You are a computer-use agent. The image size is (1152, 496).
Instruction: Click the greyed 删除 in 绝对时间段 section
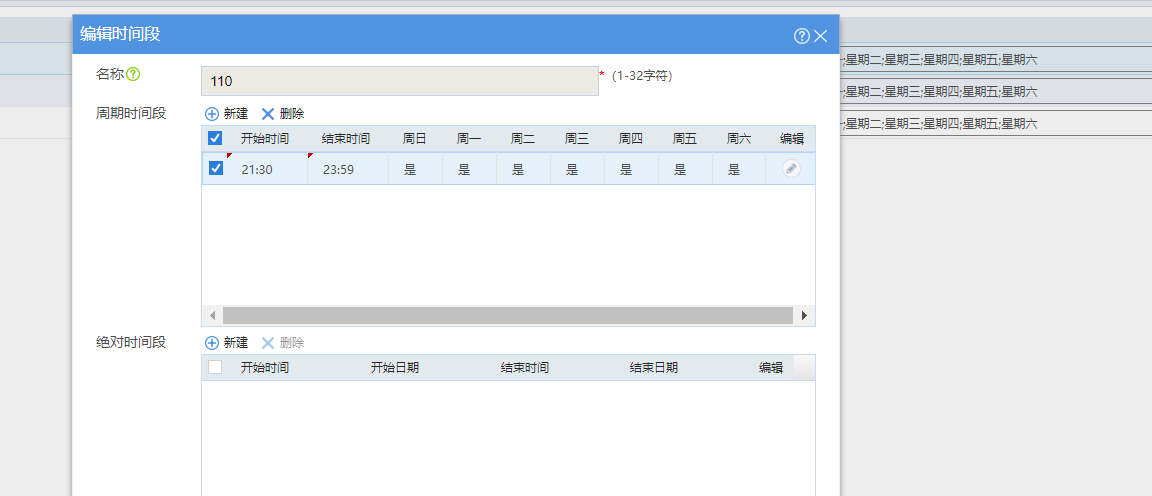283,343
